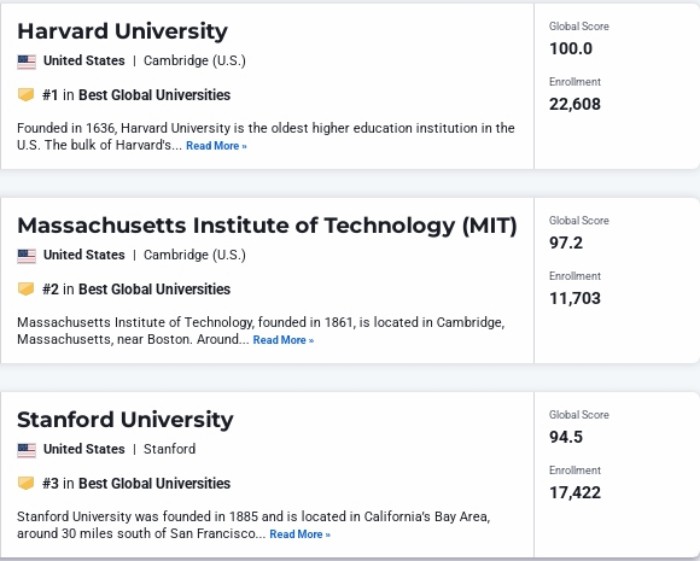This screenshot has width=700, height=561.
Task: Click the US flag icon under Harvard University
Action: pyautogui.click(x=26, y=61)
